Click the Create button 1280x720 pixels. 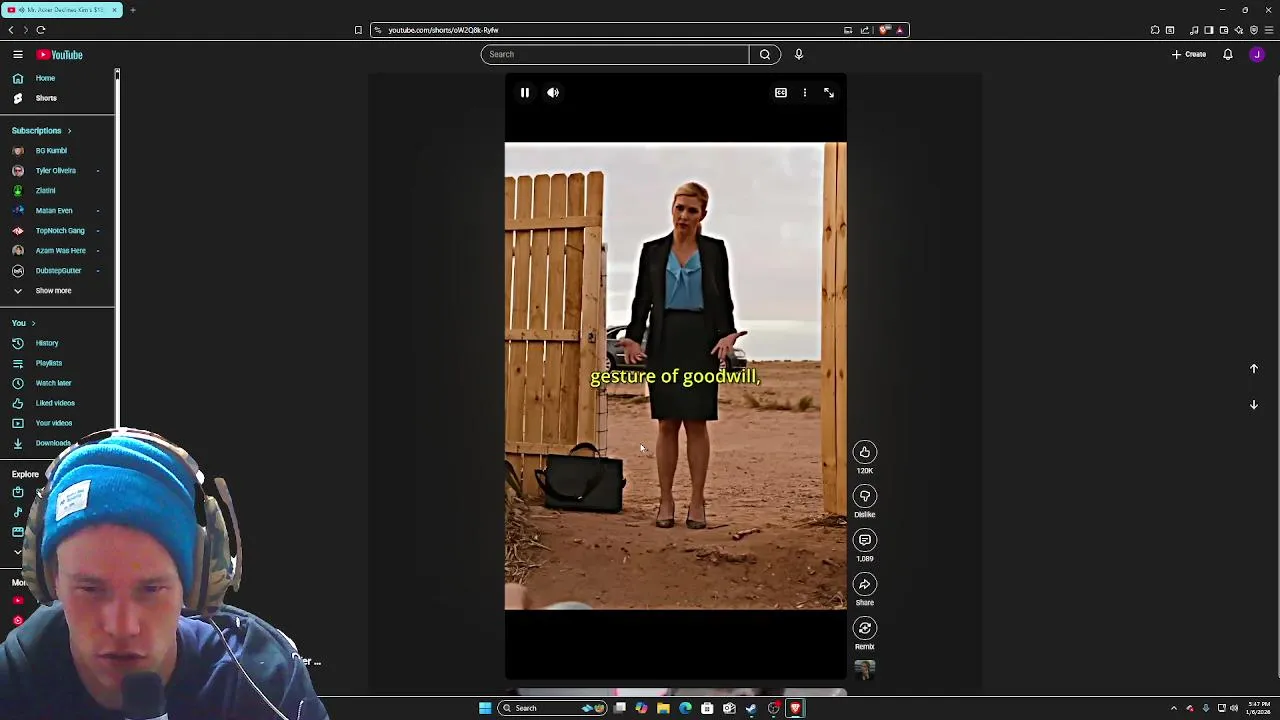click(1189, 54)
